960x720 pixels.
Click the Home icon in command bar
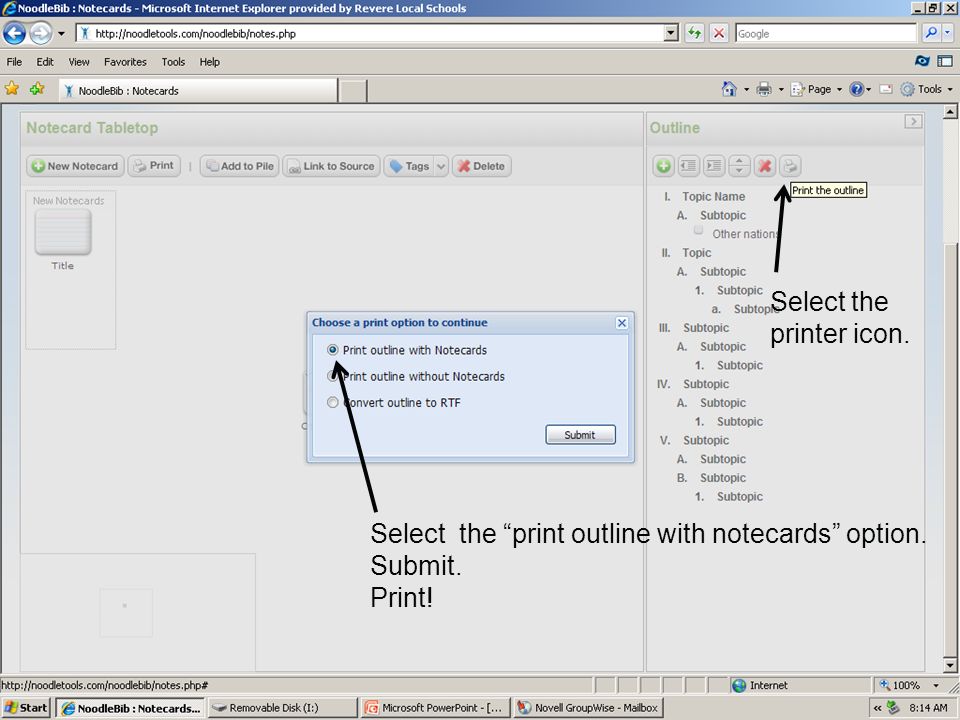[729, 89]
